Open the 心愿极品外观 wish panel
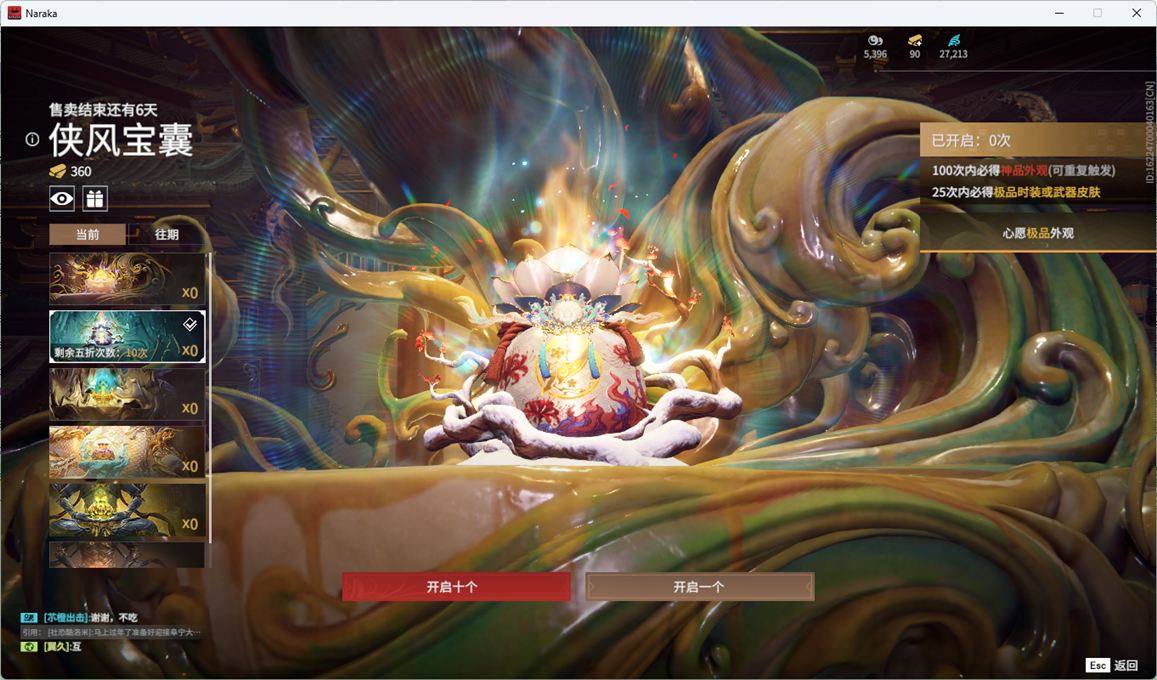Image resolution: width=1157 pixels, height=680 pixels. point(1037,233)
